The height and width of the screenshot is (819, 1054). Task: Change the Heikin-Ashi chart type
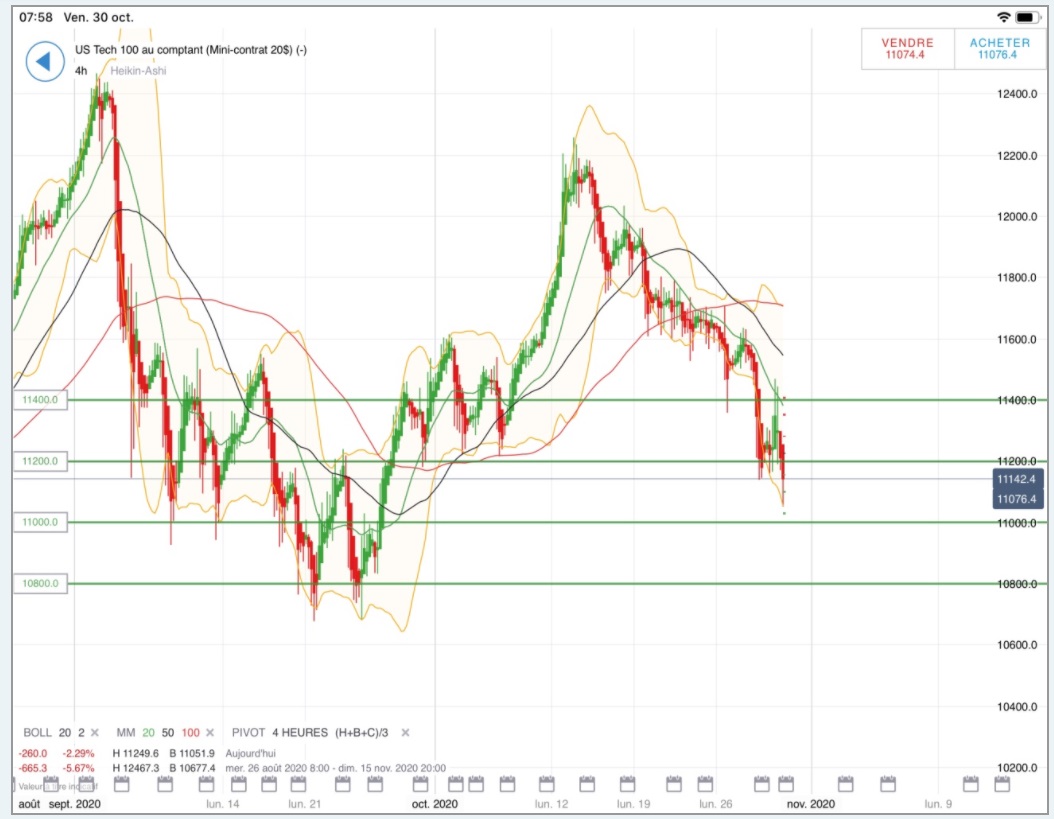pos(138,71)
